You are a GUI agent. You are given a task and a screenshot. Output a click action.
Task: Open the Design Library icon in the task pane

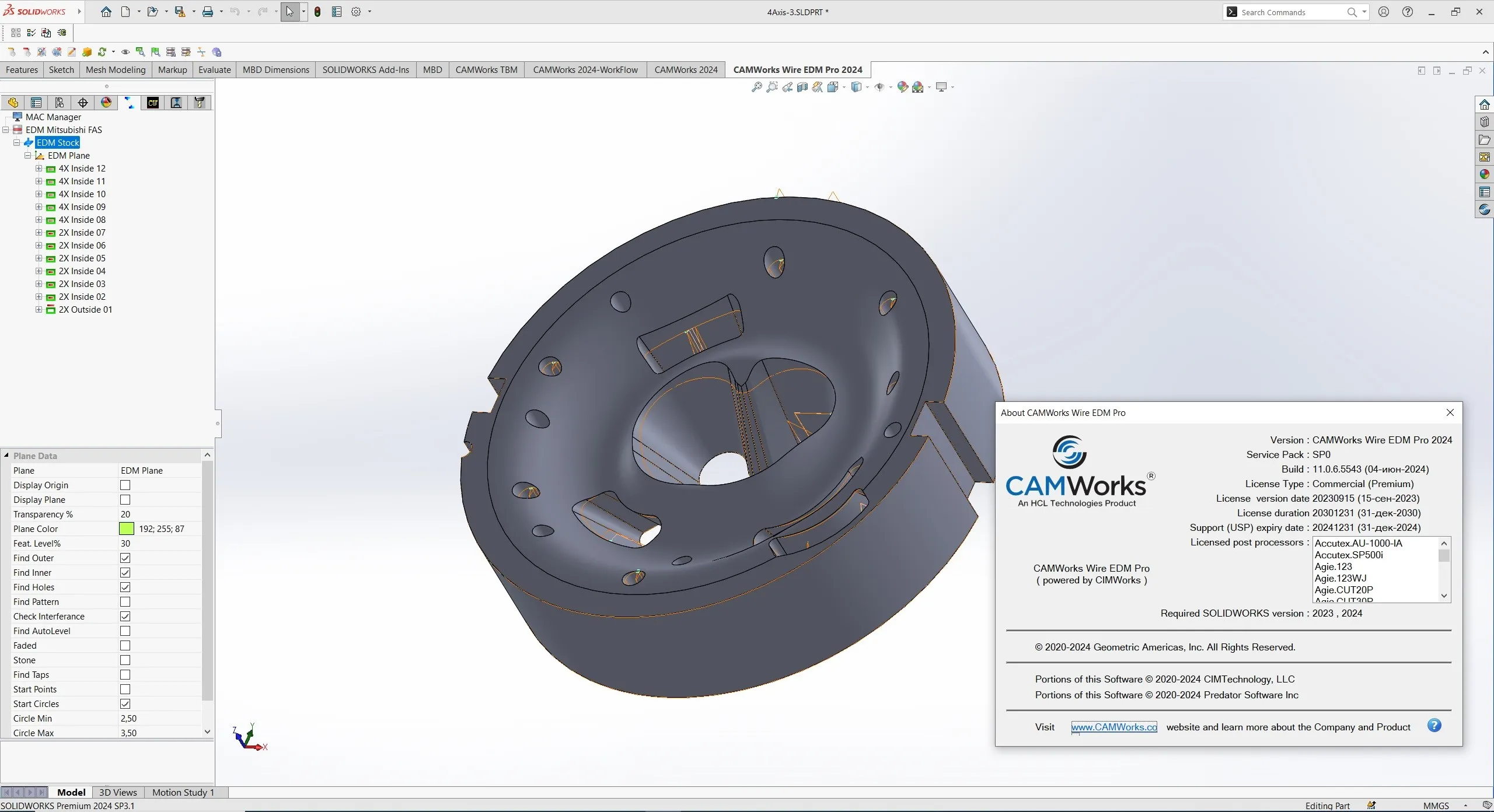(1485, 122)
